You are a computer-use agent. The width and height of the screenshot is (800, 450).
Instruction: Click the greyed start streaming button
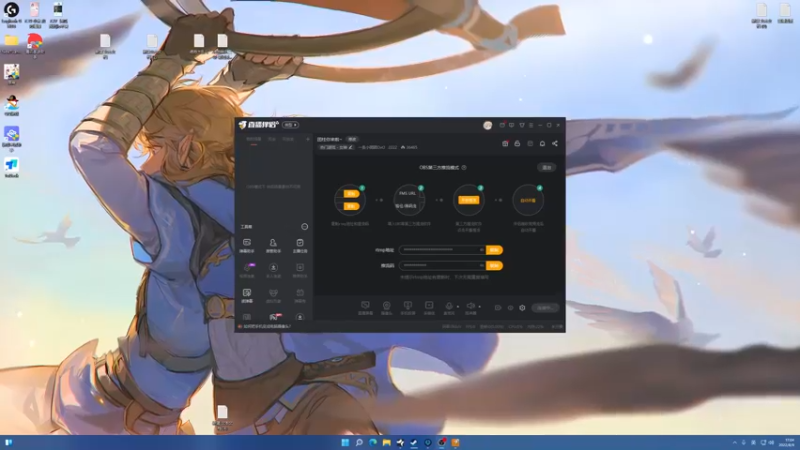(x=544, y=308)
